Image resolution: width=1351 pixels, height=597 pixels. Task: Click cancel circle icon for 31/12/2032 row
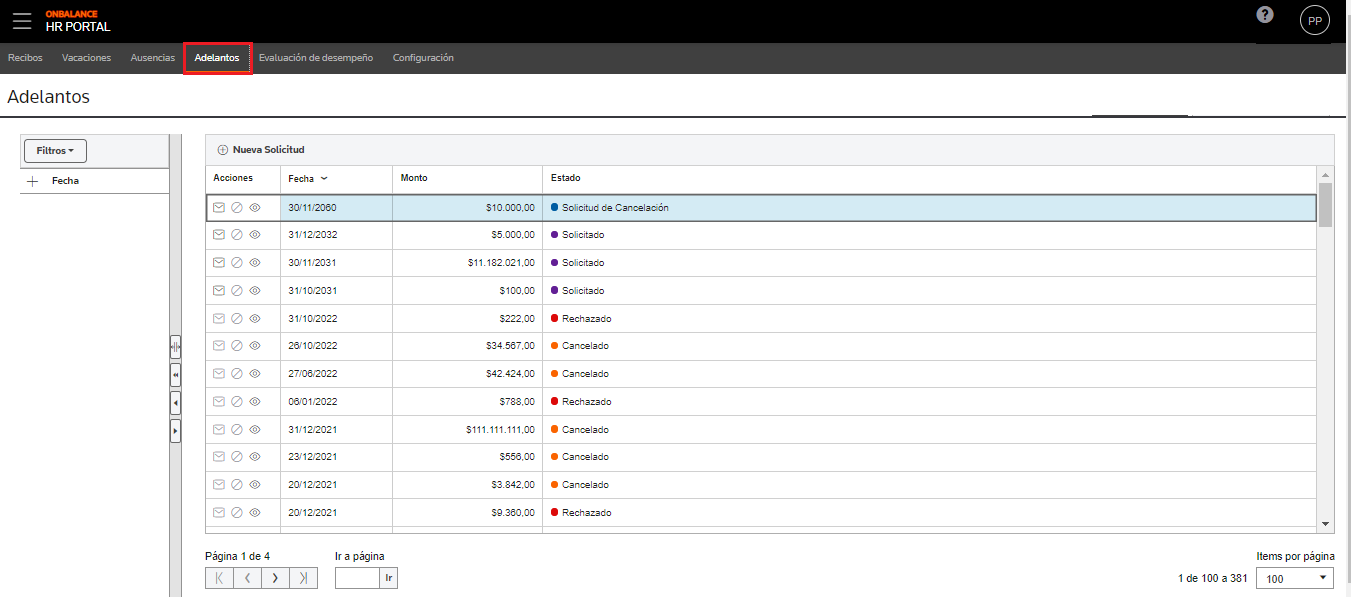(x=237, y=235)
